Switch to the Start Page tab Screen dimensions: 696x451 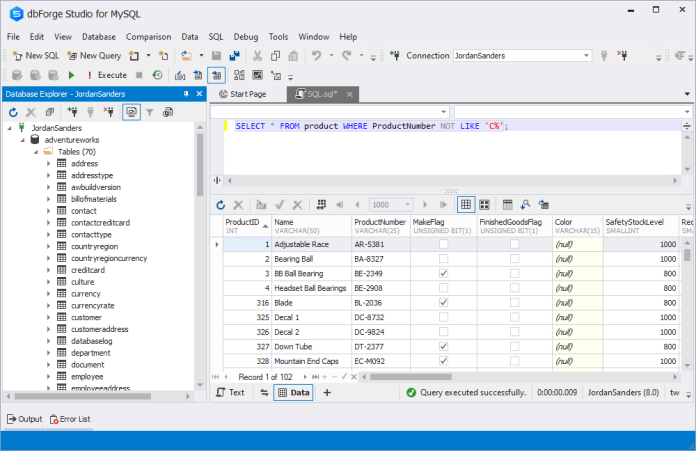tap(247, 94)
